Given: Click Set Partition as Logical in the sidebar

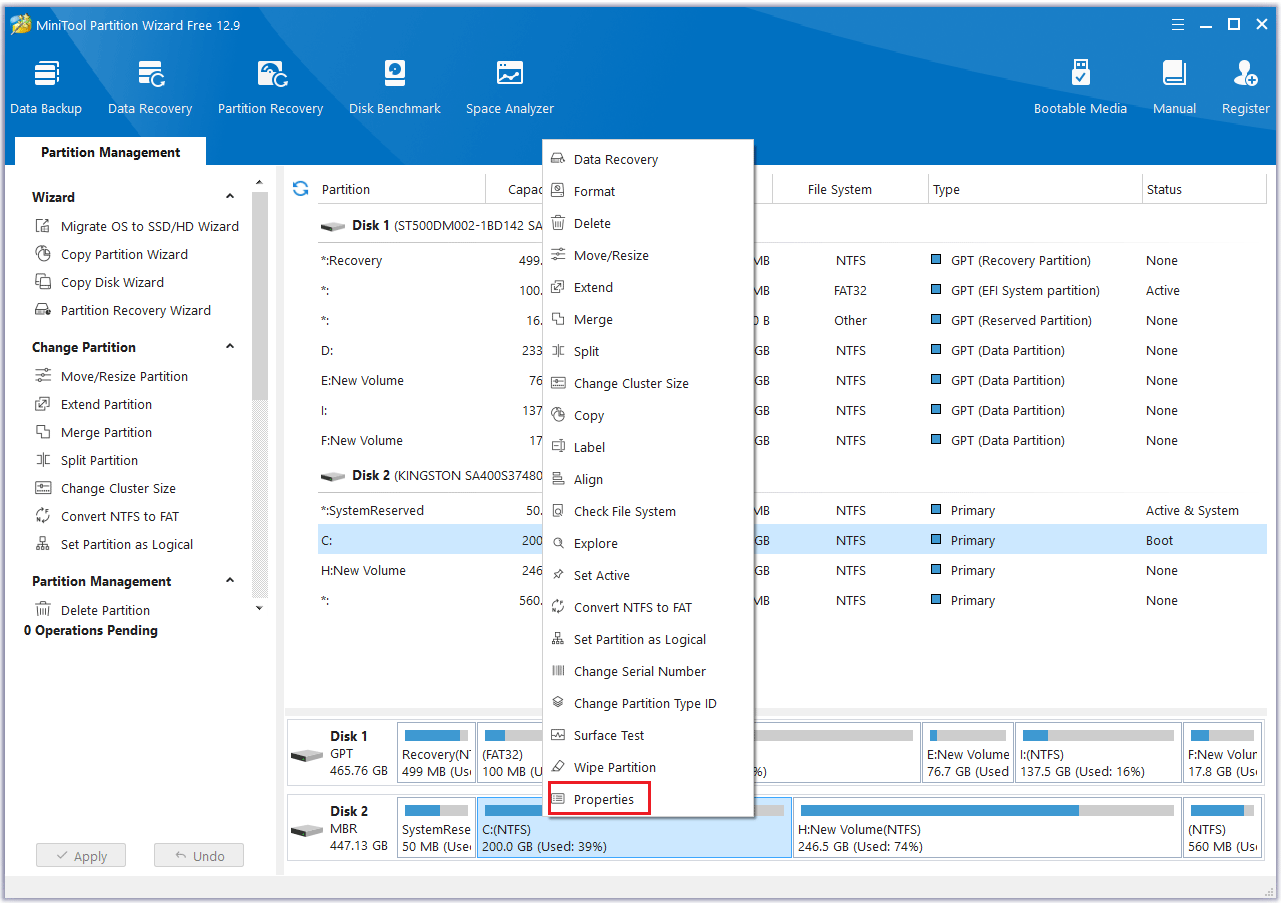Looking at the screenshot, I should (114, 544).
